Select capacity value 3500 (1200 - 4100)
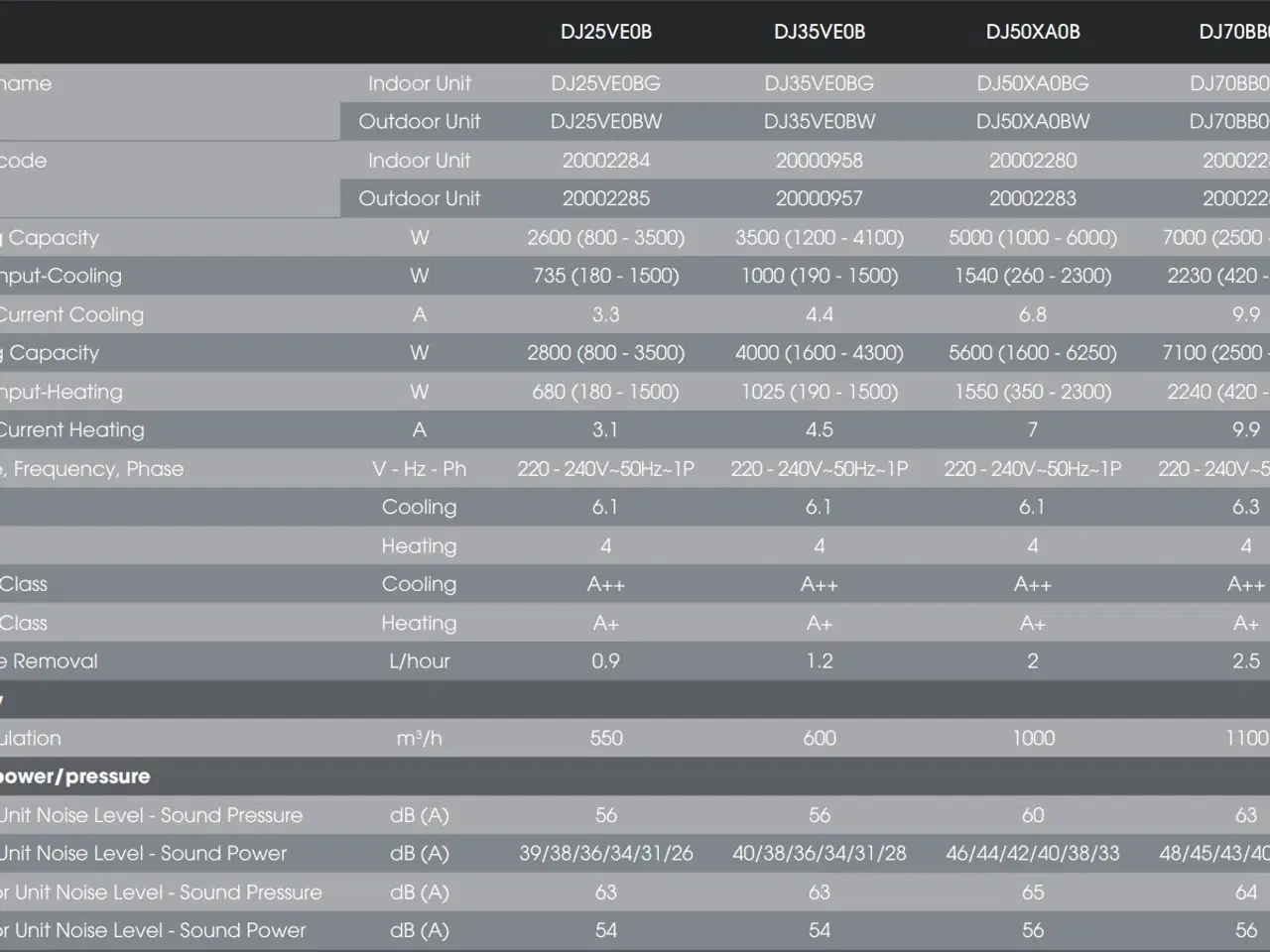The height and width of the screenshot is (952, 1270). pyautogui.click(x=820, y=238)
